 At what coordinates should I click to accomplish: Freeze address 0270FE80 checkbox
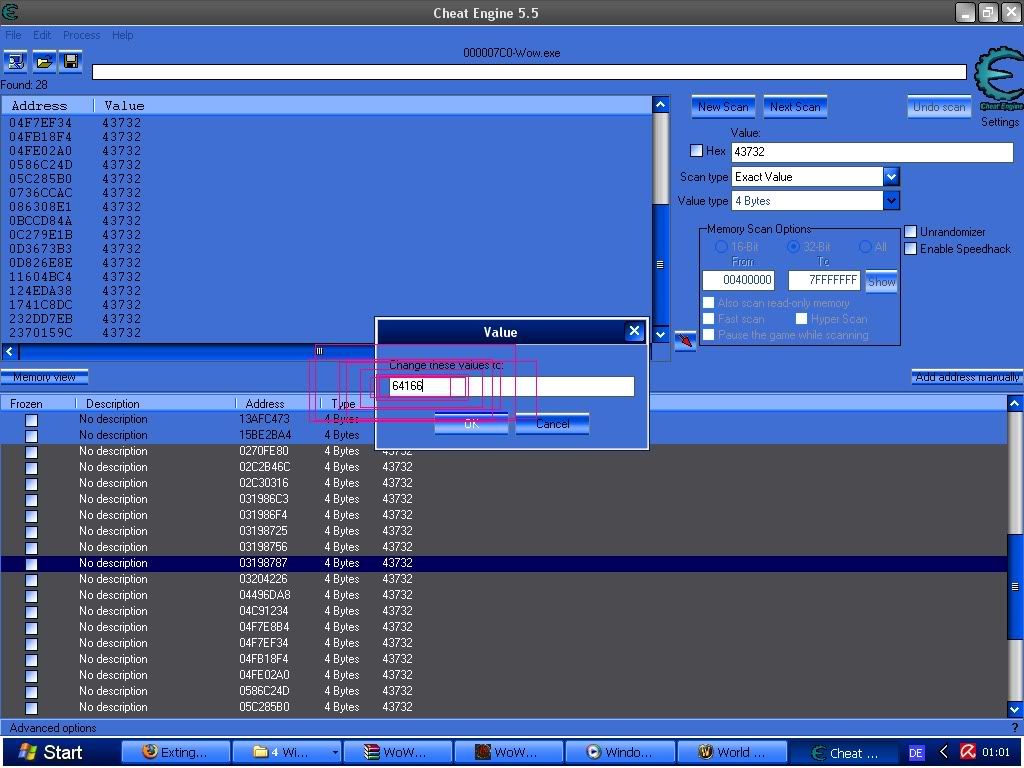31,452
